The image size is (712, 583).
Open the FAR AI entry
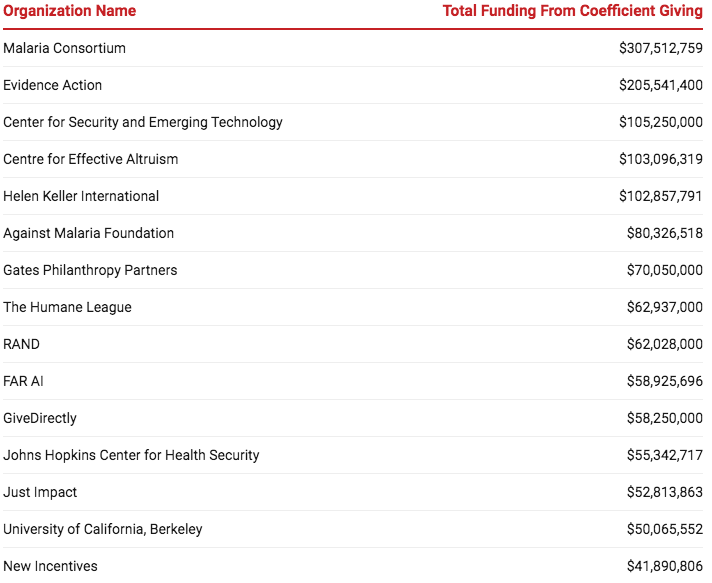[x=23, y=381]
